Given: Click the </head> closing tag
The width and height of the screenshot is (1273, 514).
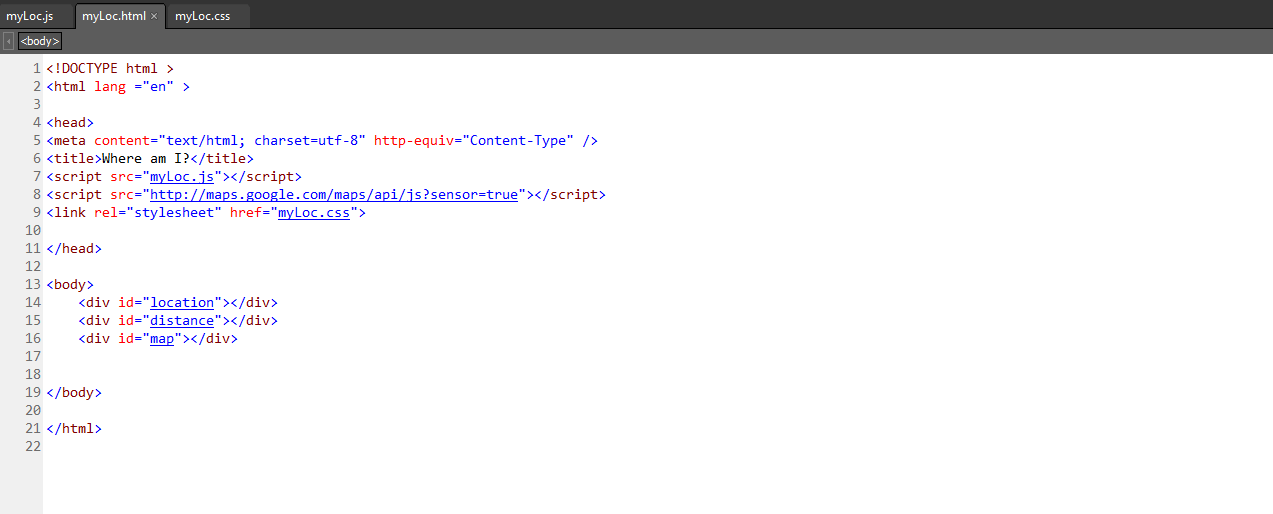Looking at the screenshot, I should point(74,249).
